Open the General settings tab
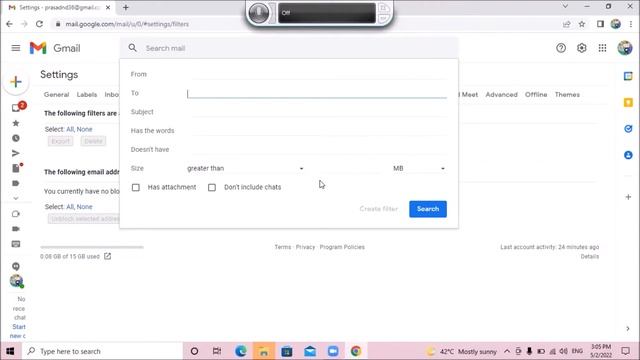 [56, 95]
